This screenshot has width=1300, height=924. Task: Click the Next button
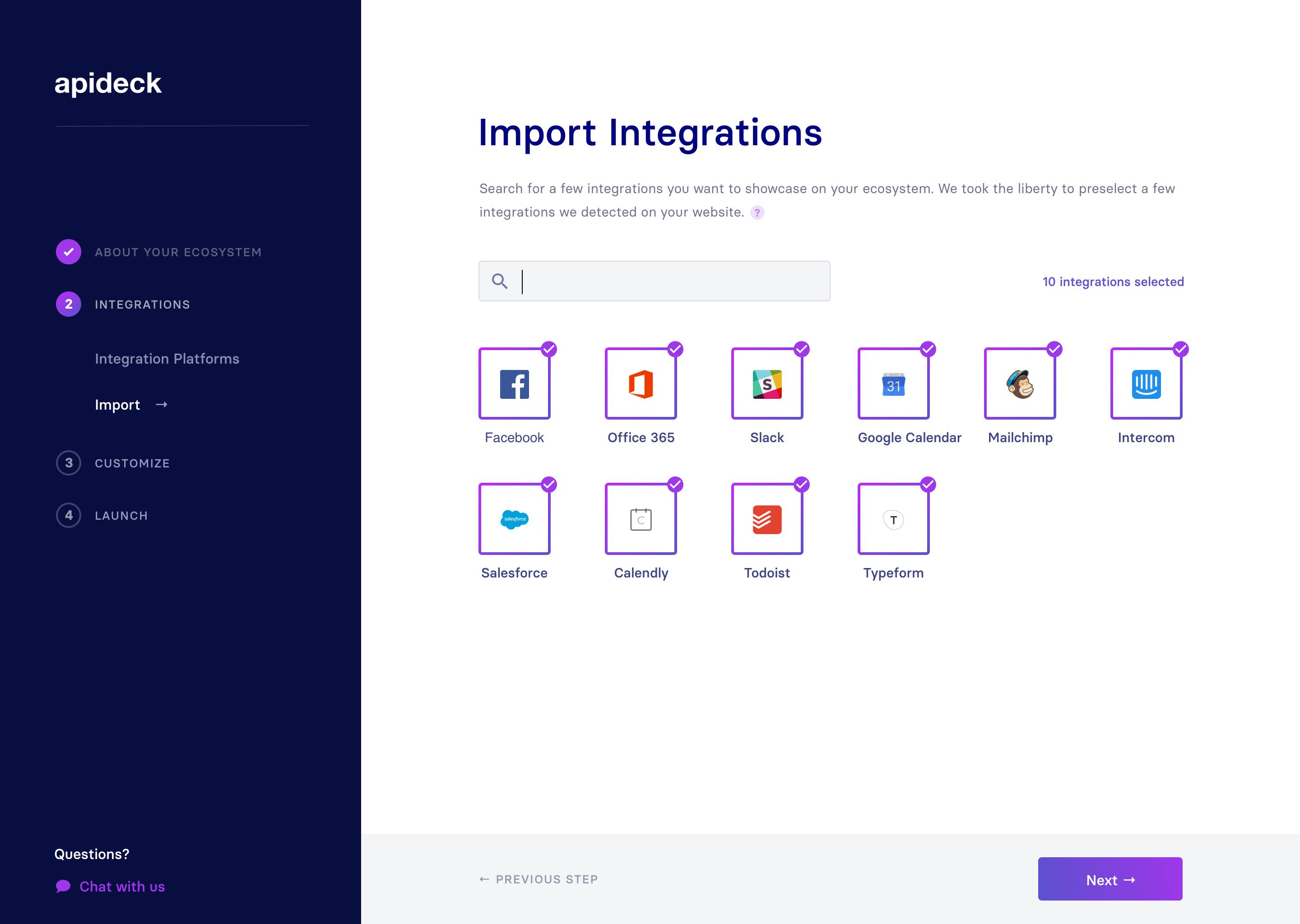(x=1110, y=879)
